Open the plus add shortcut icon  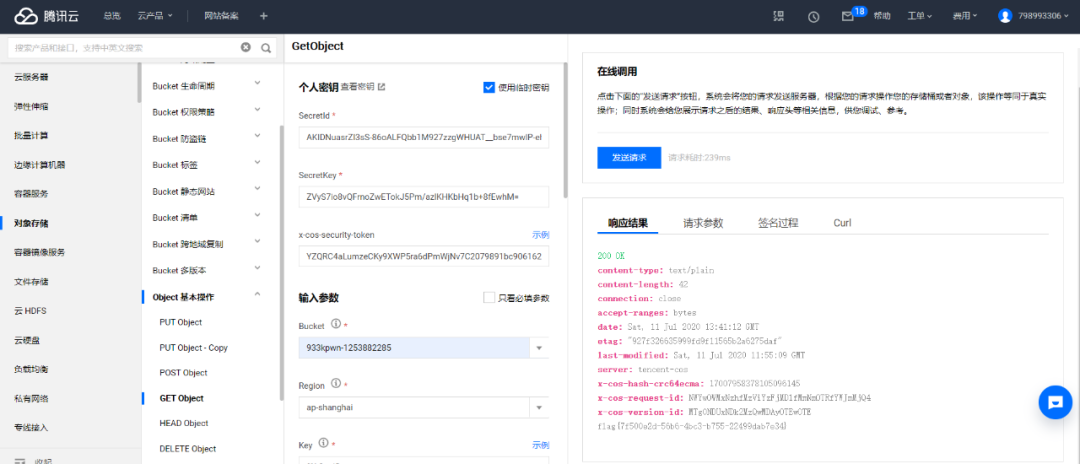point(264,16)
